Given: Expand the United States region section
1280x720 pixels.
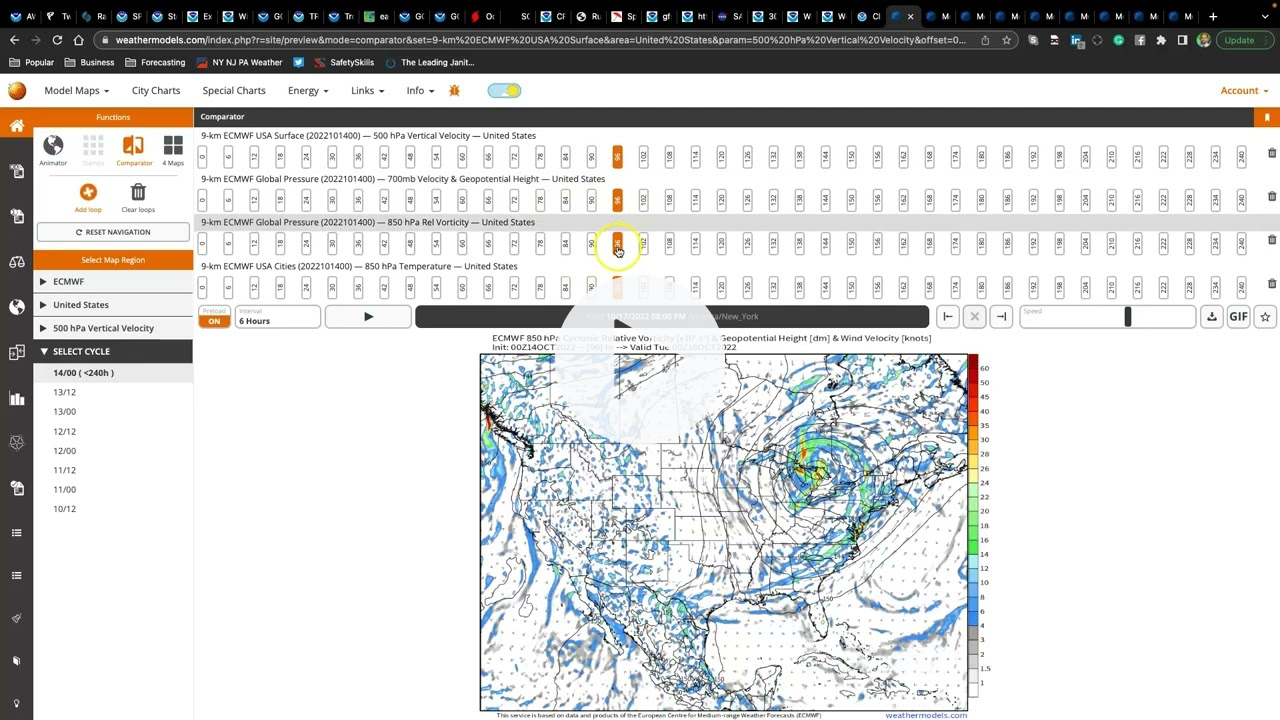Looking at the screenshot, I should (113, 304).
